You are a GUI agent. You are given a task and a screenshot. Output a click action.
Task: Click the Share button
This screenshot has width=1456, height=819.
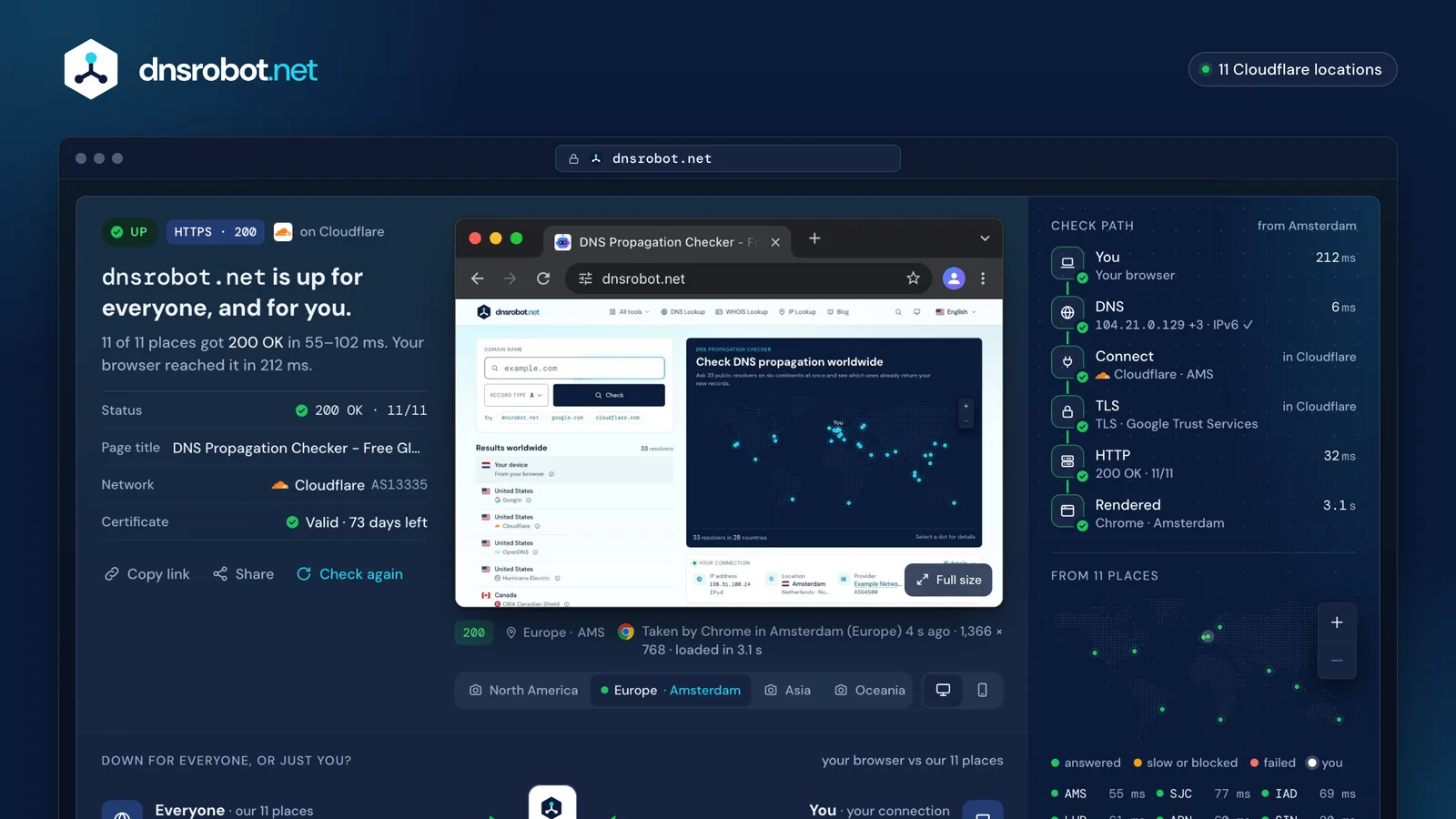click(243, 574)
